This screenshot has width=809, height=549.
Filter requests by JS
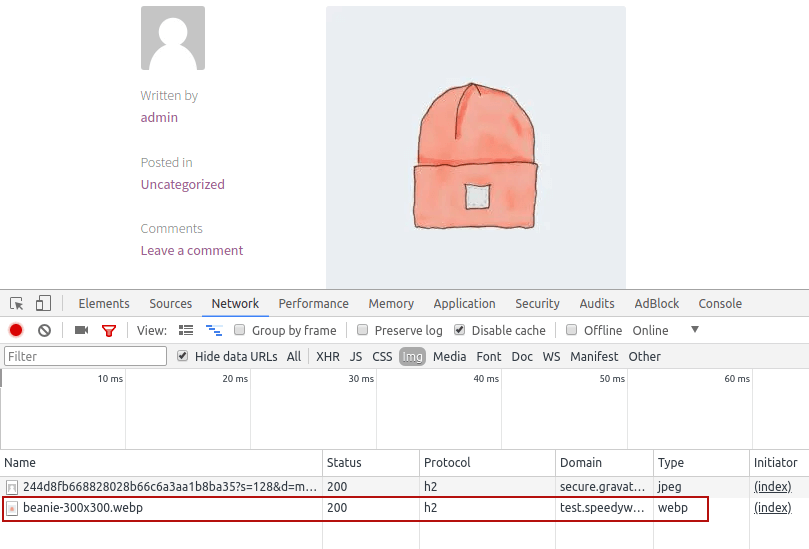click(x=356, y=357)
